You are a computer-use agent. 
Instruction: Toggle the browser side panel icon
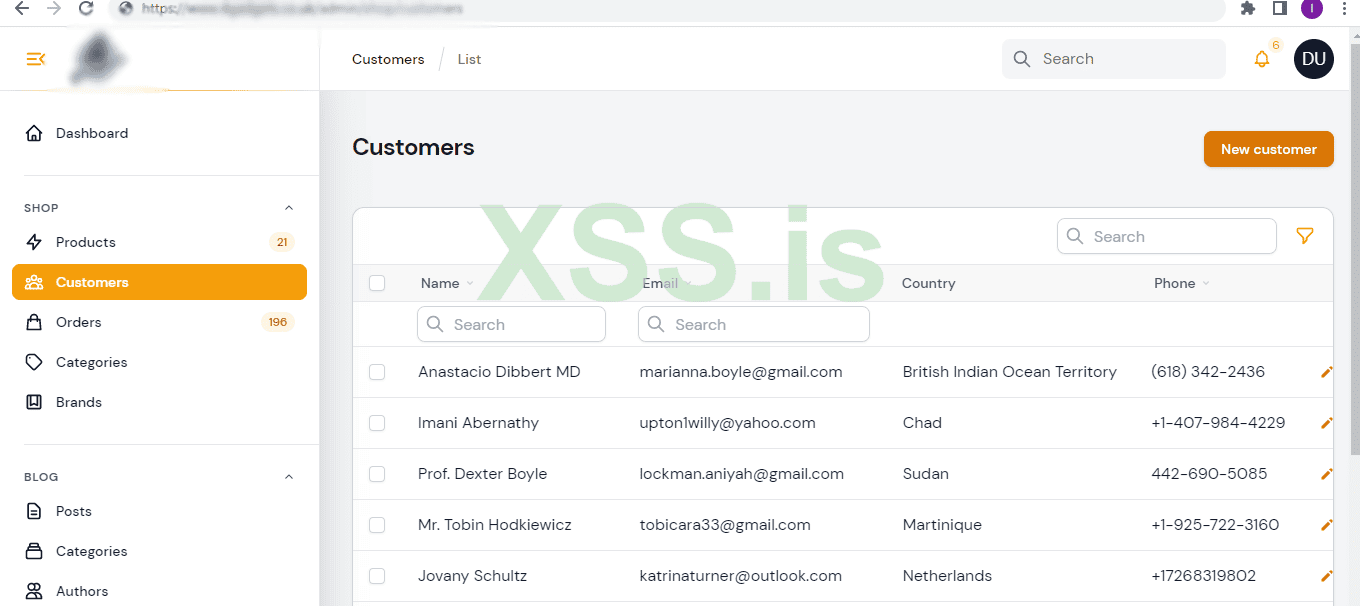[x=1280, y=8]
